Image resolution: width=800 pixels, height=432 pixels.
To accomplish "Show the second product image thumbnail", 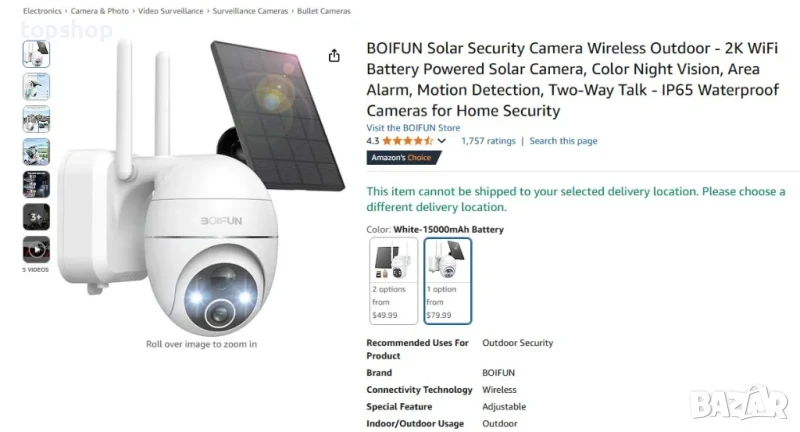I will 36,87.
